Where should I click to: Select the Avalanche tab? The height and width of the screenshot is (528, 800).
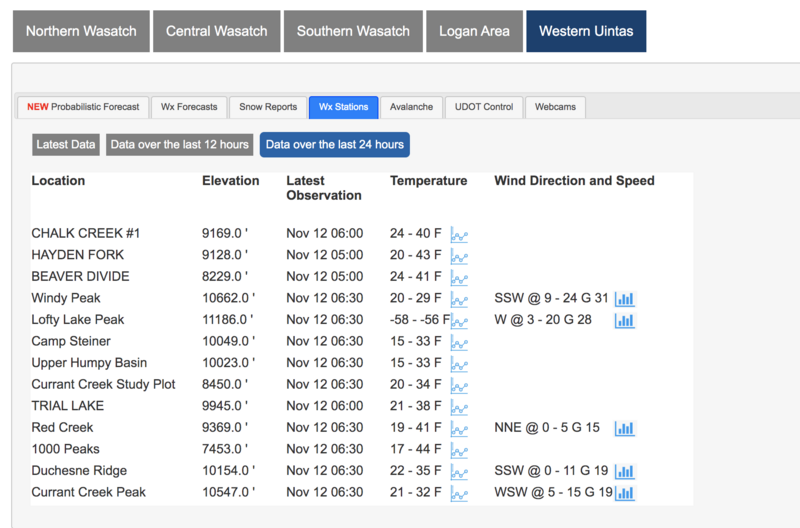(x=411, y=107)
